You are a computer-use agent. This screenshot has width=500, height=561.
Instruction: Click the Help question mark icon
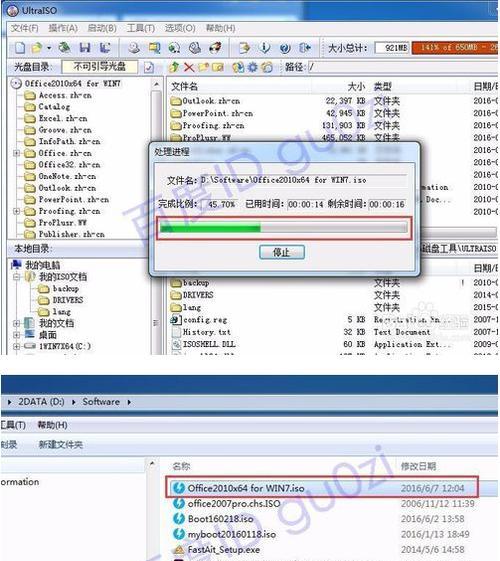[x=285, y=48]
